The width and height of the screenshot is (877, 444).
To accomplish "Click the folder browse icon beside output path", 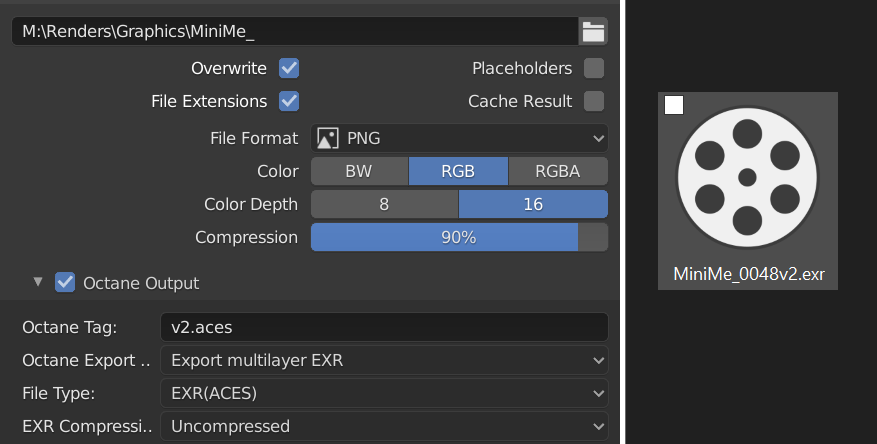I will (593, 31).
